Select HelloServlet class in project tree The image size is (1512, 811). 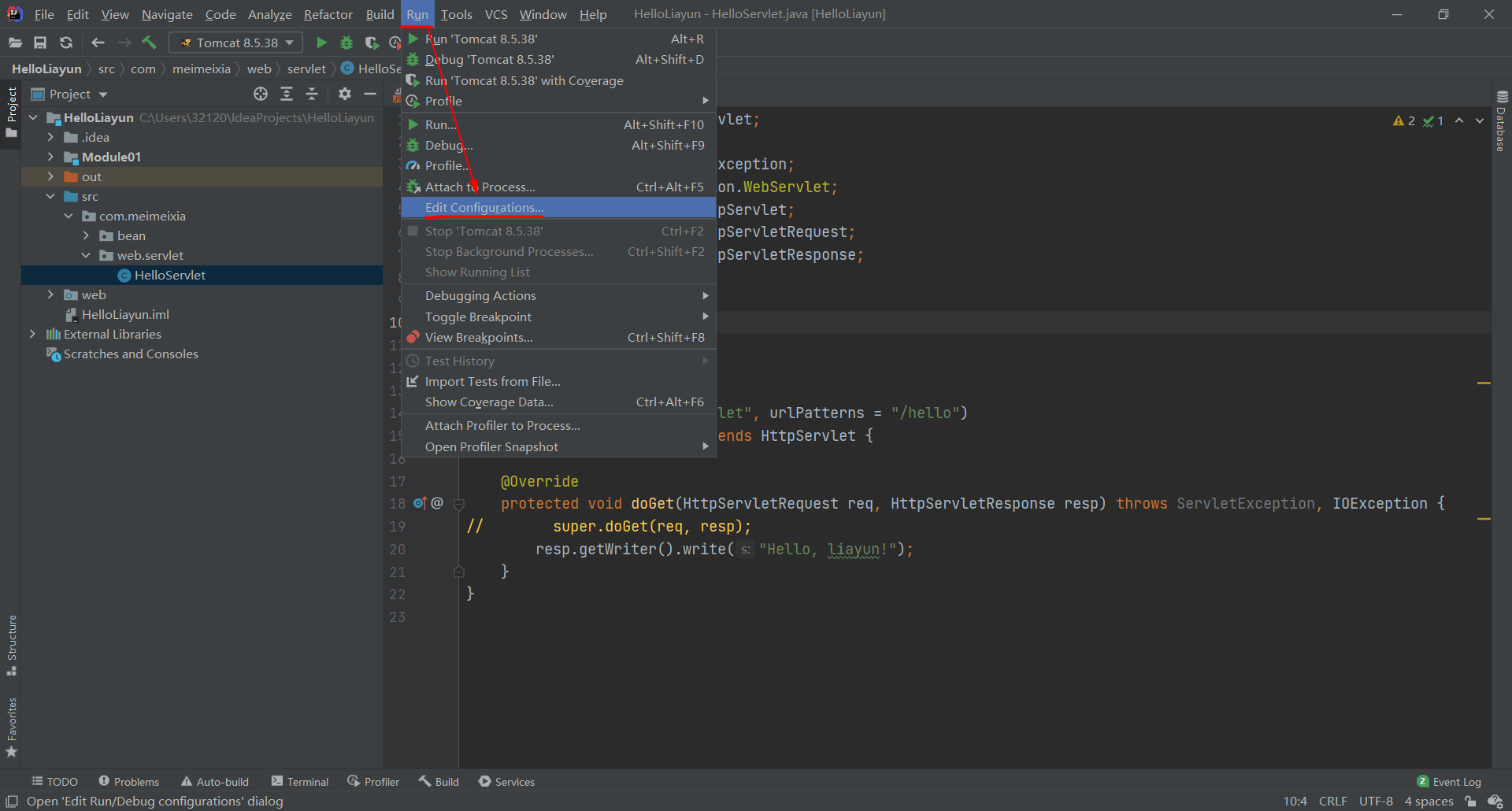click(x=202, y=275)
